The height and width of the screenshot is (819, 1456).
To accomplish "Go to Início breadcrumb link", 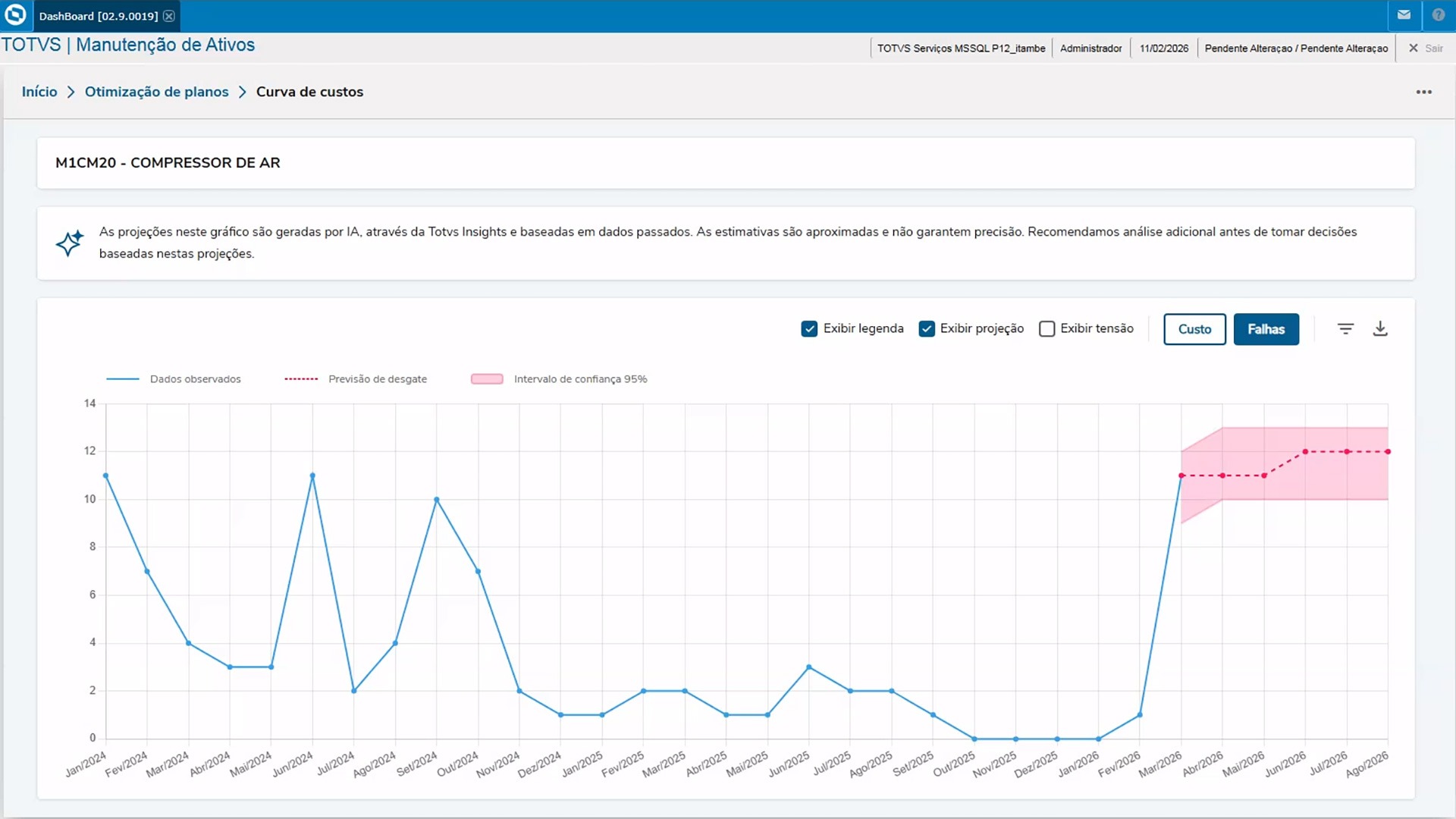I will [39, 92].
